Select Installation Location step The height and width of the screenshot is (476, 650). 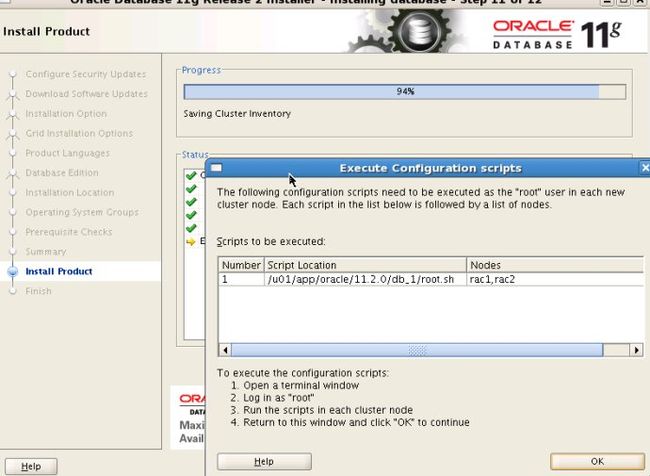pyautogui.click(x=70, y=192)
